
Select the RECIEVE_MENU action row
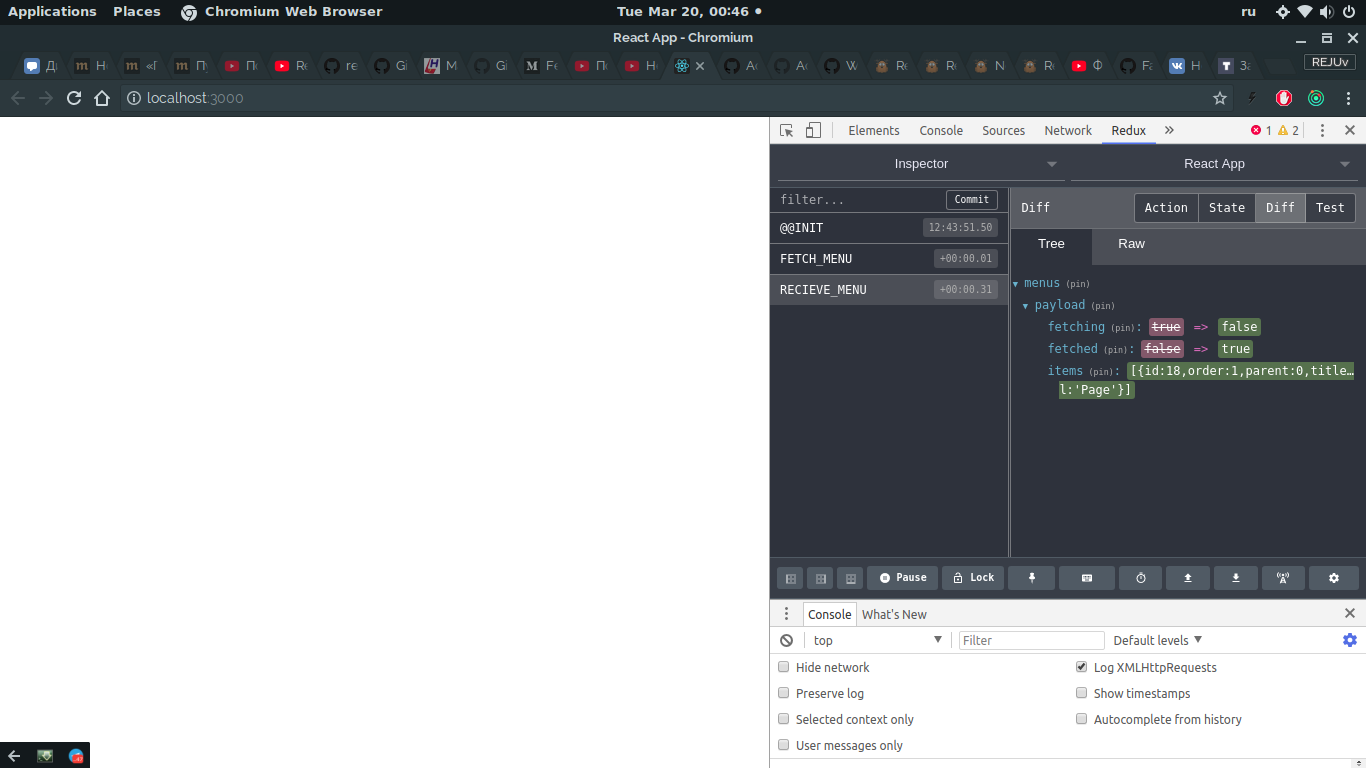pos(889,290)
